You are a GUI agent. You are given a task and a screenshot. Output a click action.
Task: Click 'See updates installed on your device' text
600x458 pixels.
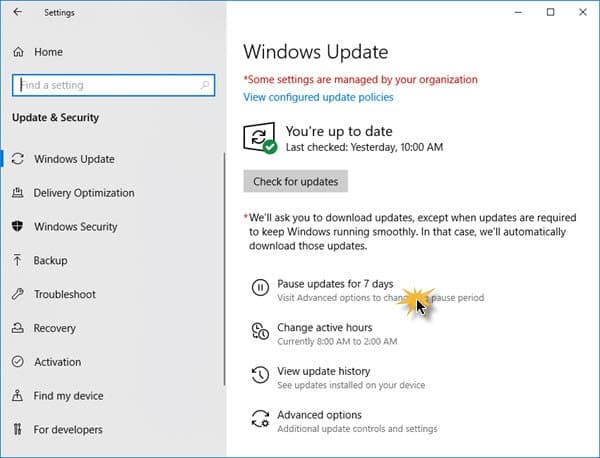tap(351, 385)
